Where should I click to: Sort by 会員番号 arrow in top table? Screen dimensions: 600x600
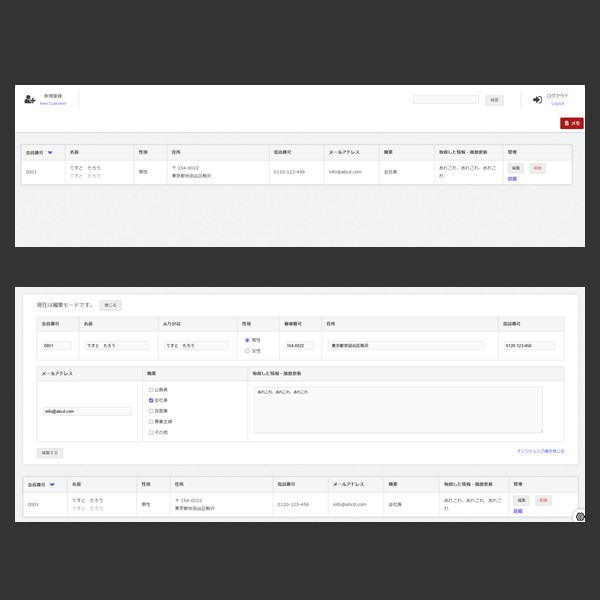tap(50, 152)
